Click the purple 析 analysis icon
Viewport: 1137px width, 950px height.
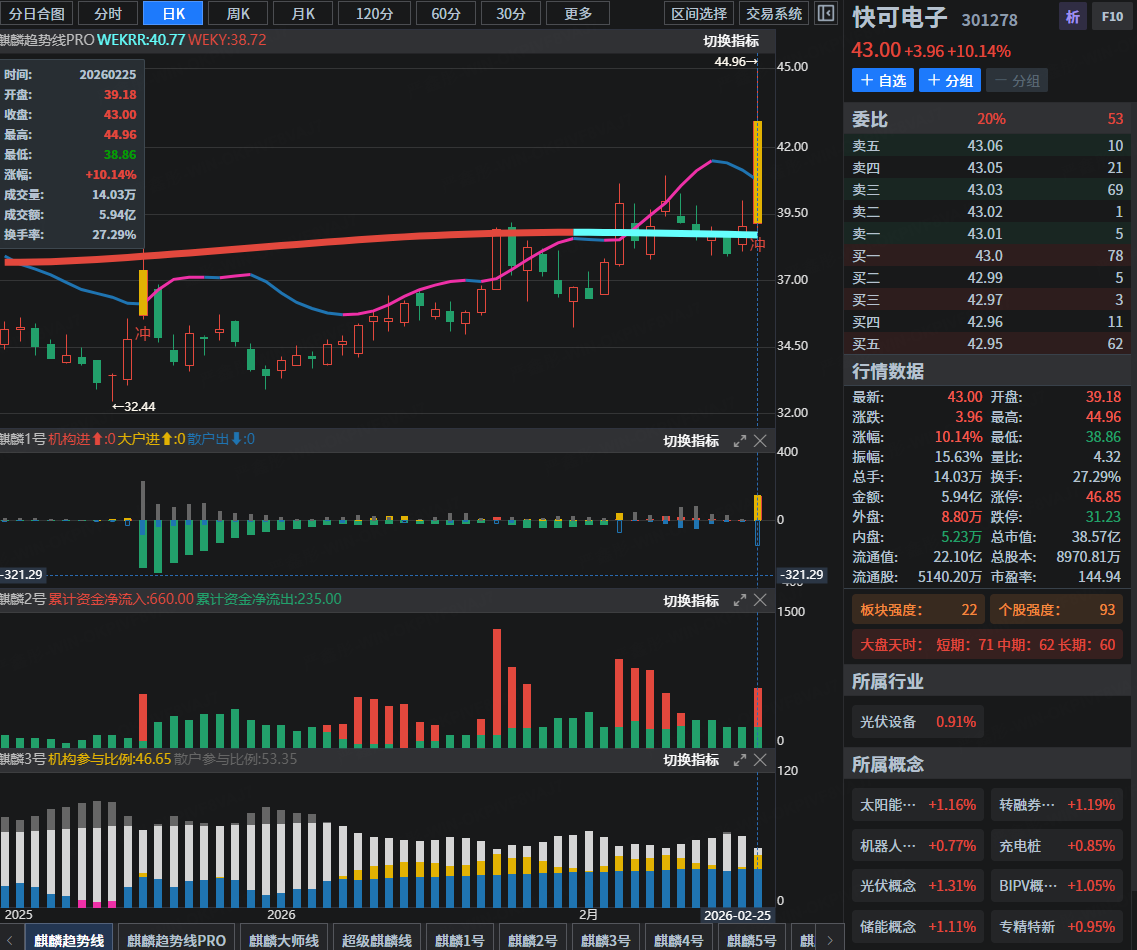(1072, 16)
